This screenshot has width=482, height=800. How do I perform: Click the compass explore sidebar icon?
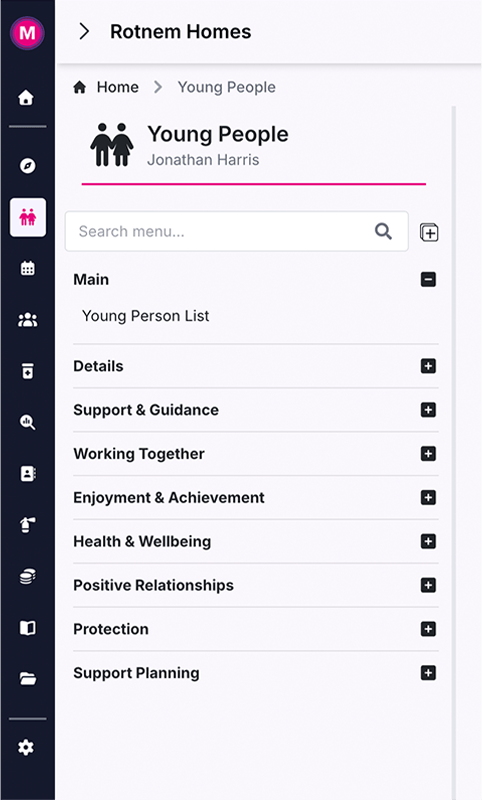click(x=27, y=165)
